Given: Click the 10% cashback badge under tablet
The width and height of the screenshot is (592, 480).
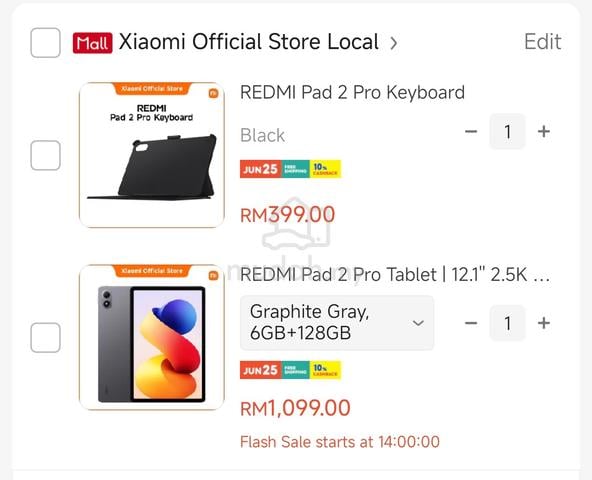Looking at the screenshot, I should click(x=325, y=370).
